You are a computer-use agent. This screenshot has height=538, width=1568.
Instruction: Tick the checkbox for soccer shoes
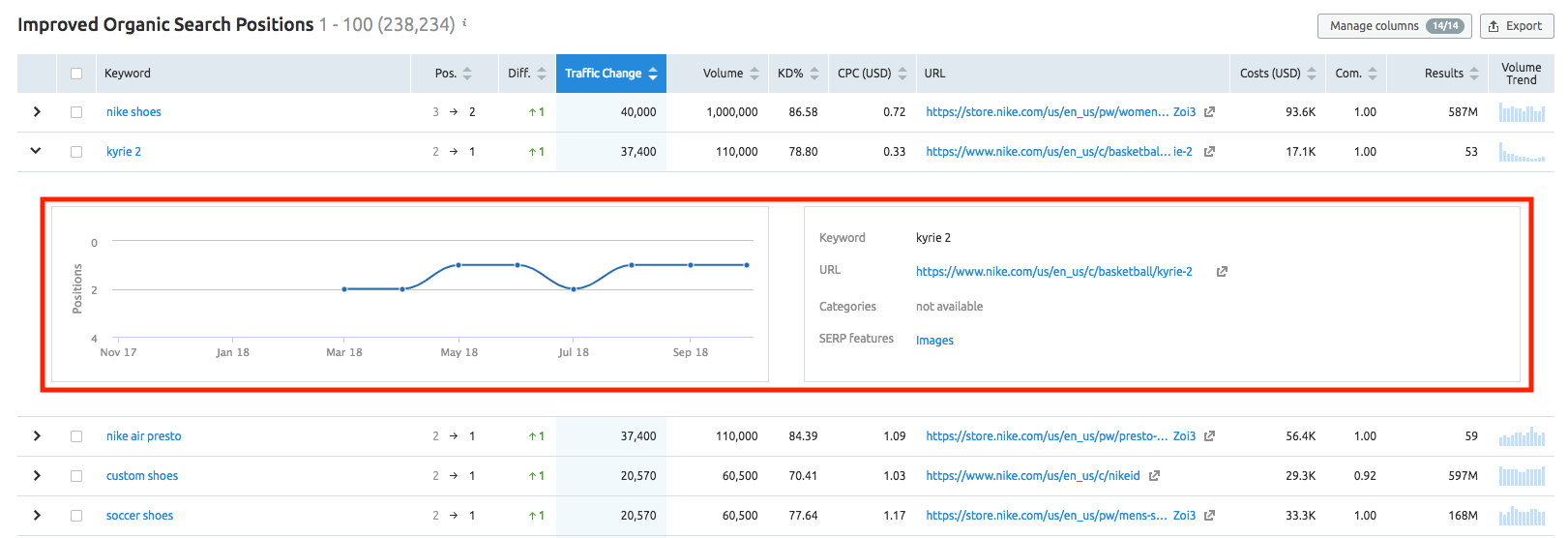click(76, 516)
